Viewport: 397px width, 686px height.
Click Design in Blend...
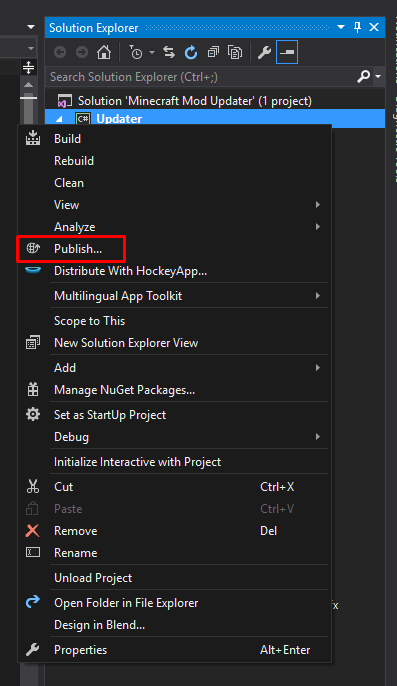[175, 625]
